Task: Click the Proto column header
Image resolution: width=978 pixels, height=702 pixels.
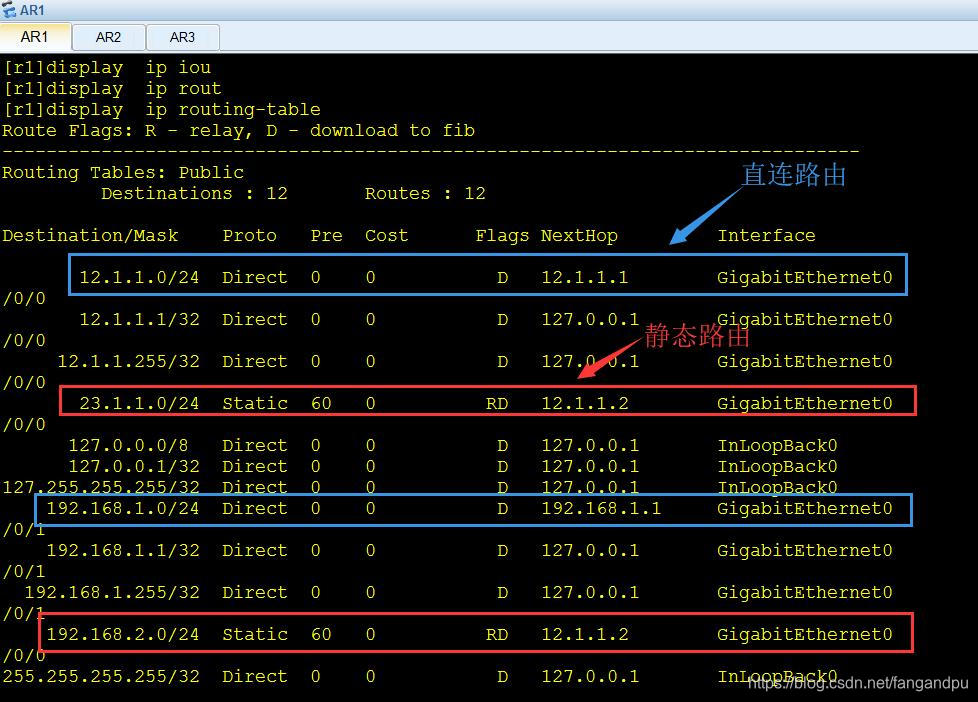Action: pyautogui.click(x=249, y=236)
